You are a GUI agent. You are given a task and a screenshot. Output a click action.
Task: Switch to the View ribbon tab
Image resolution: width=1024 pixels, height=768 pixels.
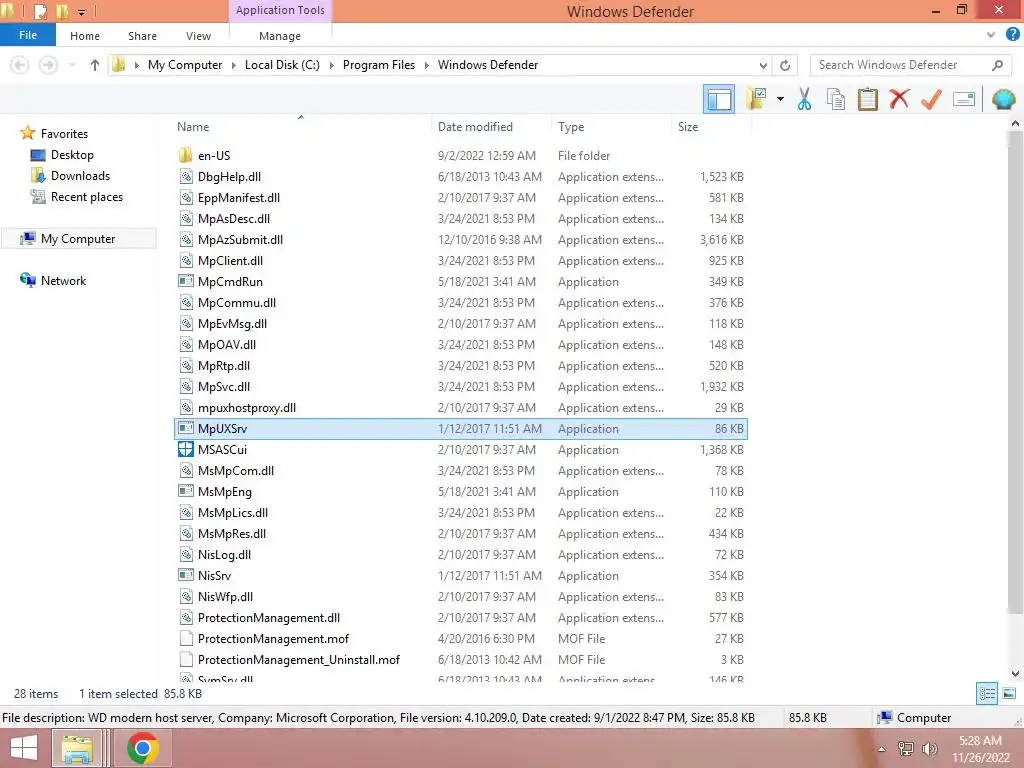[x=199, y=36]
